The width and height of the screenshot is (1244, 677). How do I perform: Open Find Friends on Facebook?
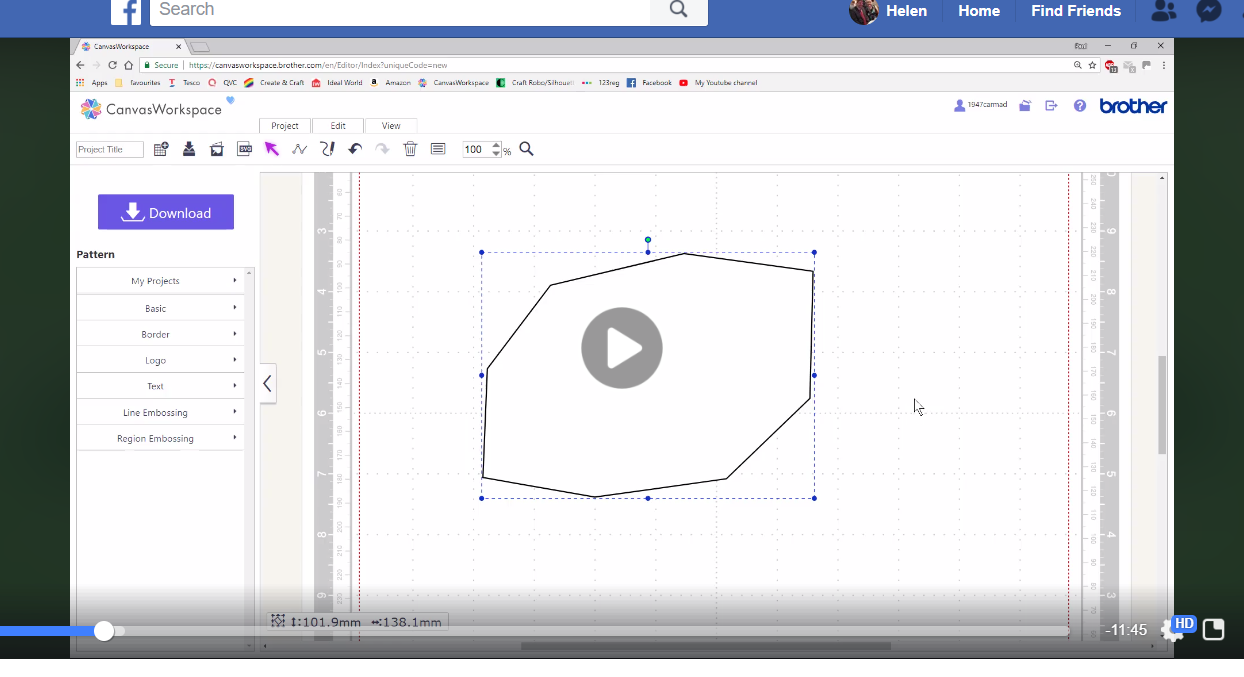[1076, 11]
